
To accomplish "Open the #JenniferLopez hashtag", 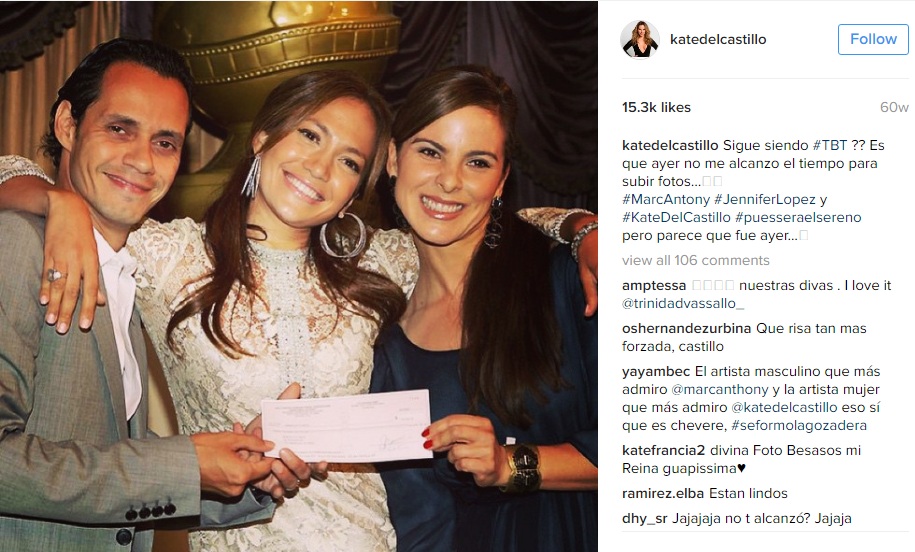I will coord(764,199).
